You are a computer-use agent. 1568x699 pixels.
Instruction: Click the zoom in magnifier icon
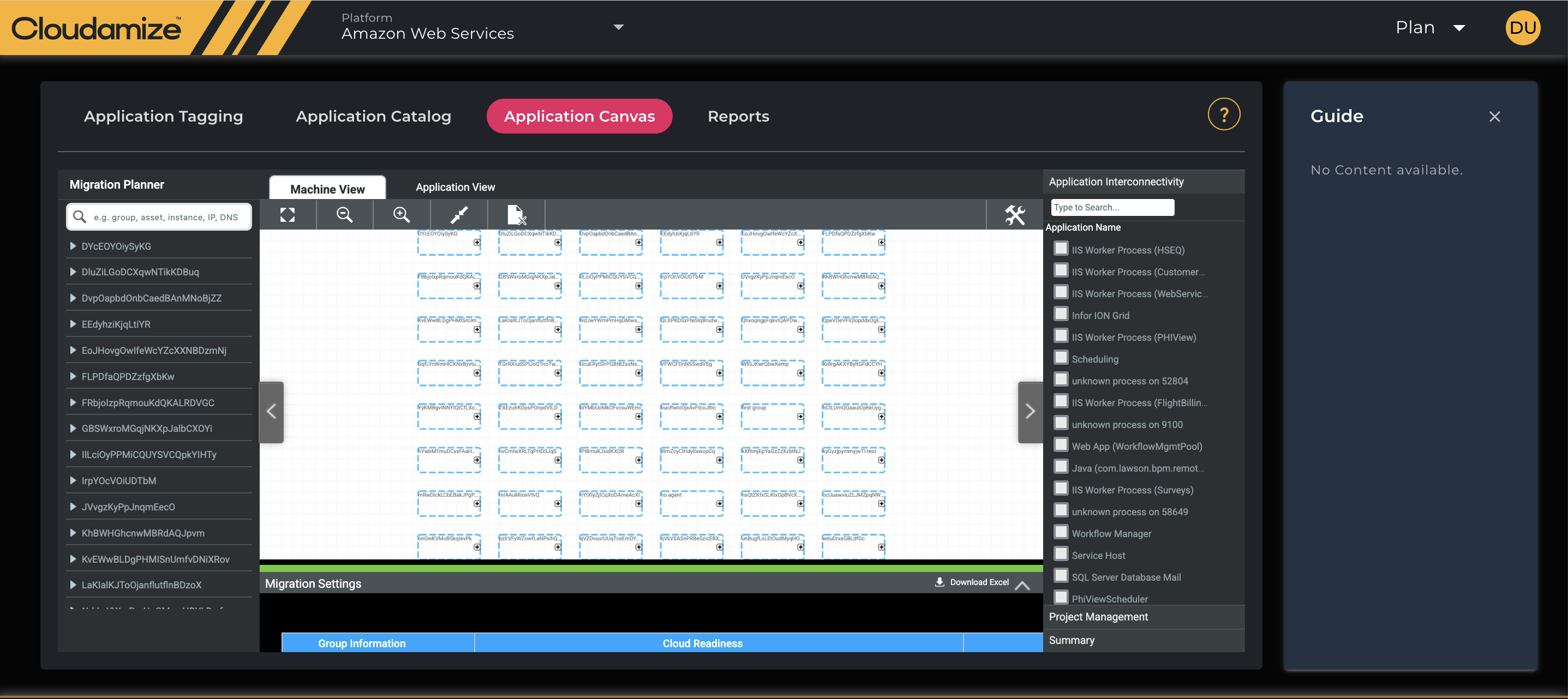[x=402, y=215]
